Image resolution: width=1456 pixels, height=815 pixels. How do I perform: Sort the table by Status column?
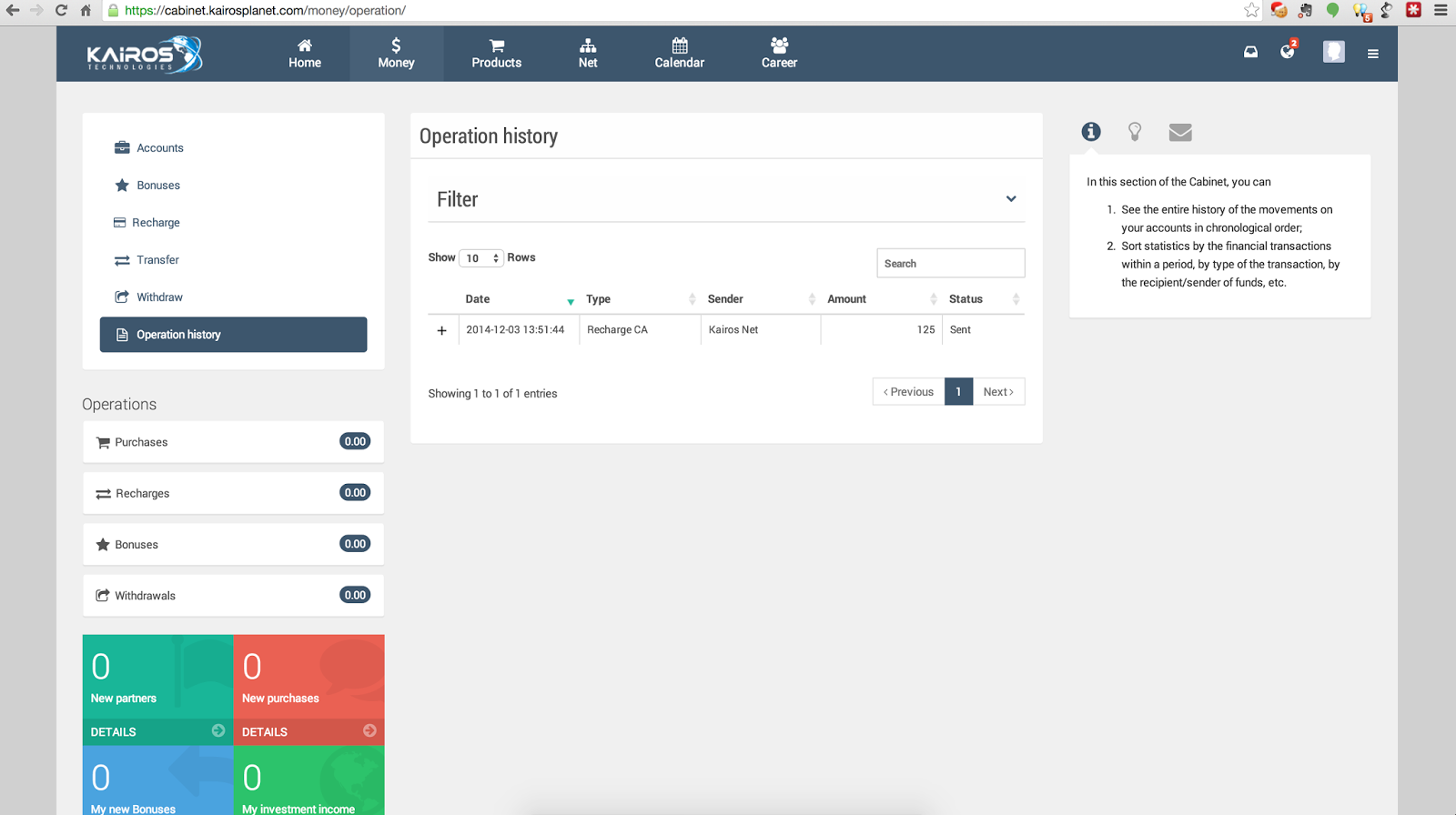[984, 299]
